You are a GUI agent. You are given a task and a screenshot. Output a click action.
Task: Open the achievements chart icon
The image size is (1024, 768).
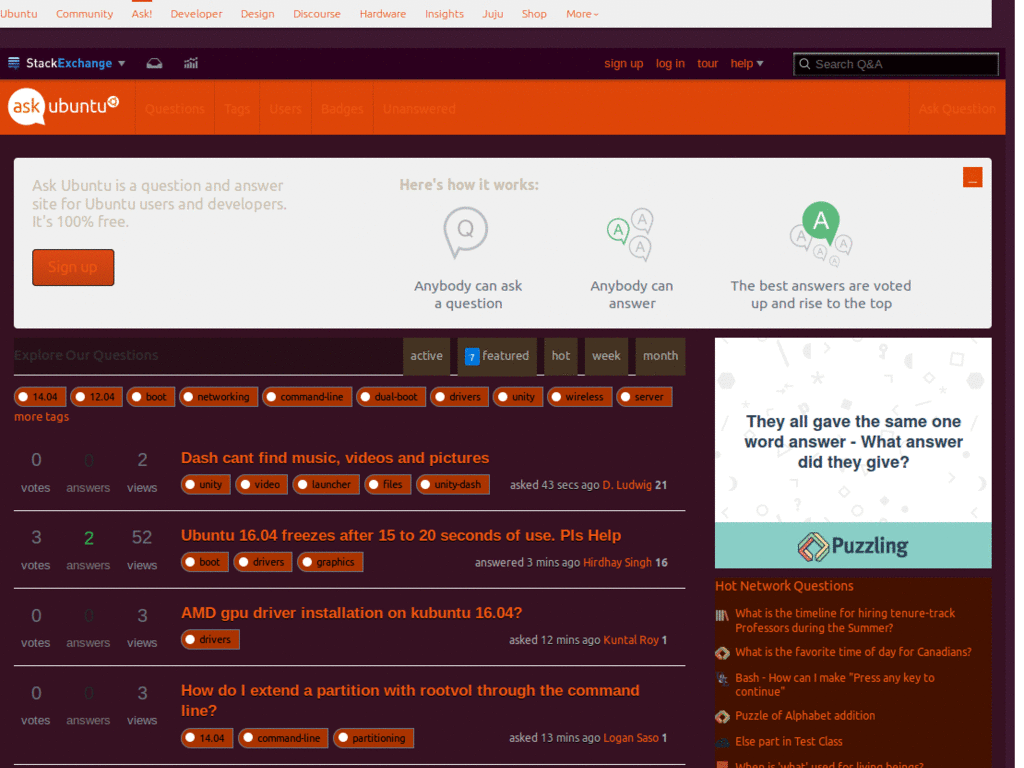pos(191,63)
